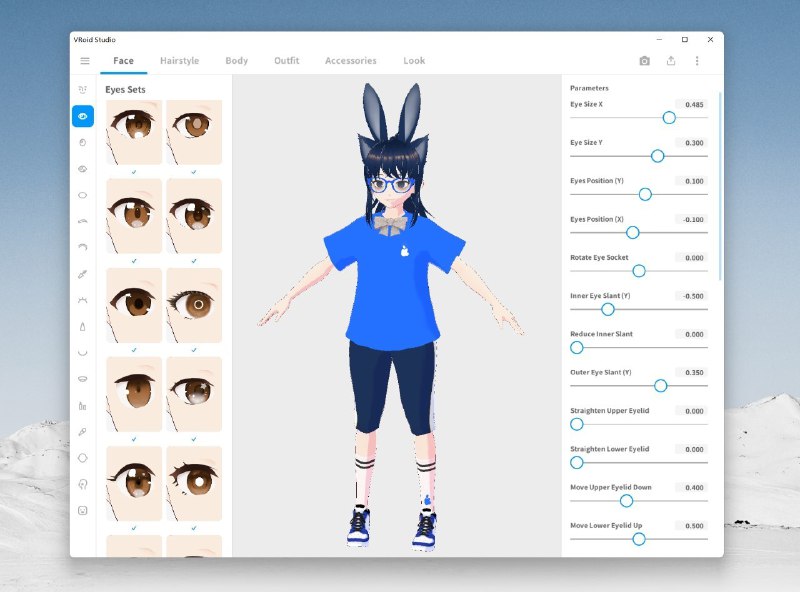Click the Move Lower Eyelid Up slider handle
Viewport: 800px width, 592px height.
click(x=639, y=538)
